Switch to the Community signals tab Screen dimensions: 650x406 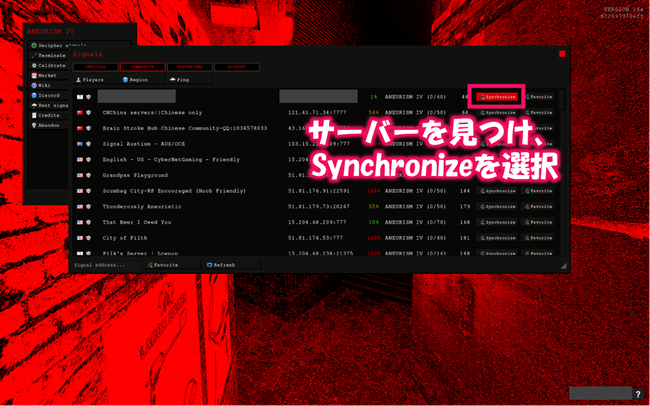click(x=143, y=67)
